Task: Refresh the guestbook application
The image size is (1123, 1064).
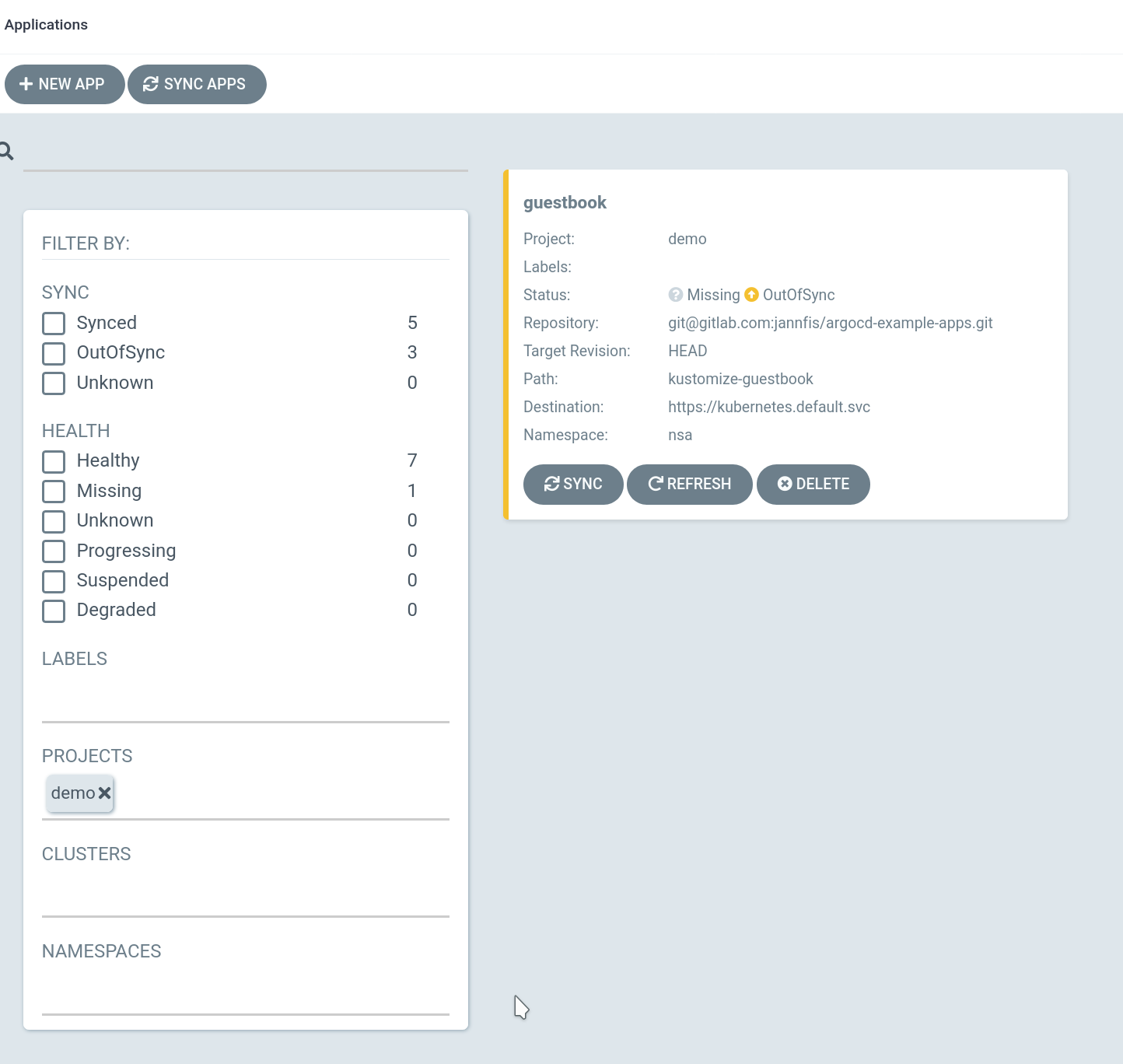Action: point(690,484)
